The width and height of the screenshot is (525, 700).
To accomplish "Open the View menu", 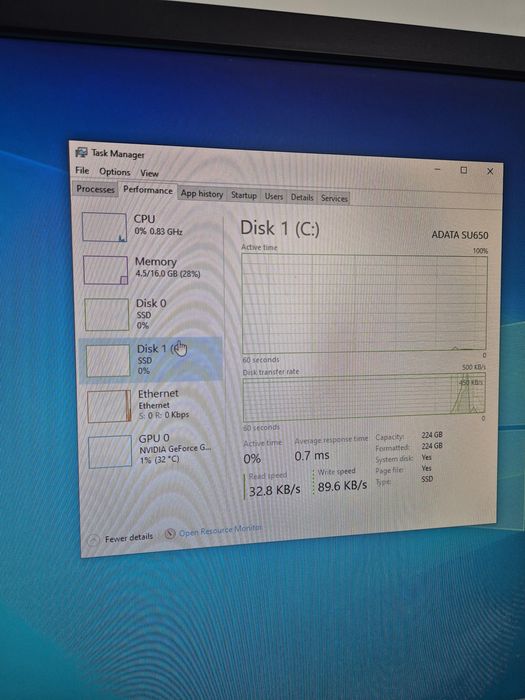I will coord(149,173).
